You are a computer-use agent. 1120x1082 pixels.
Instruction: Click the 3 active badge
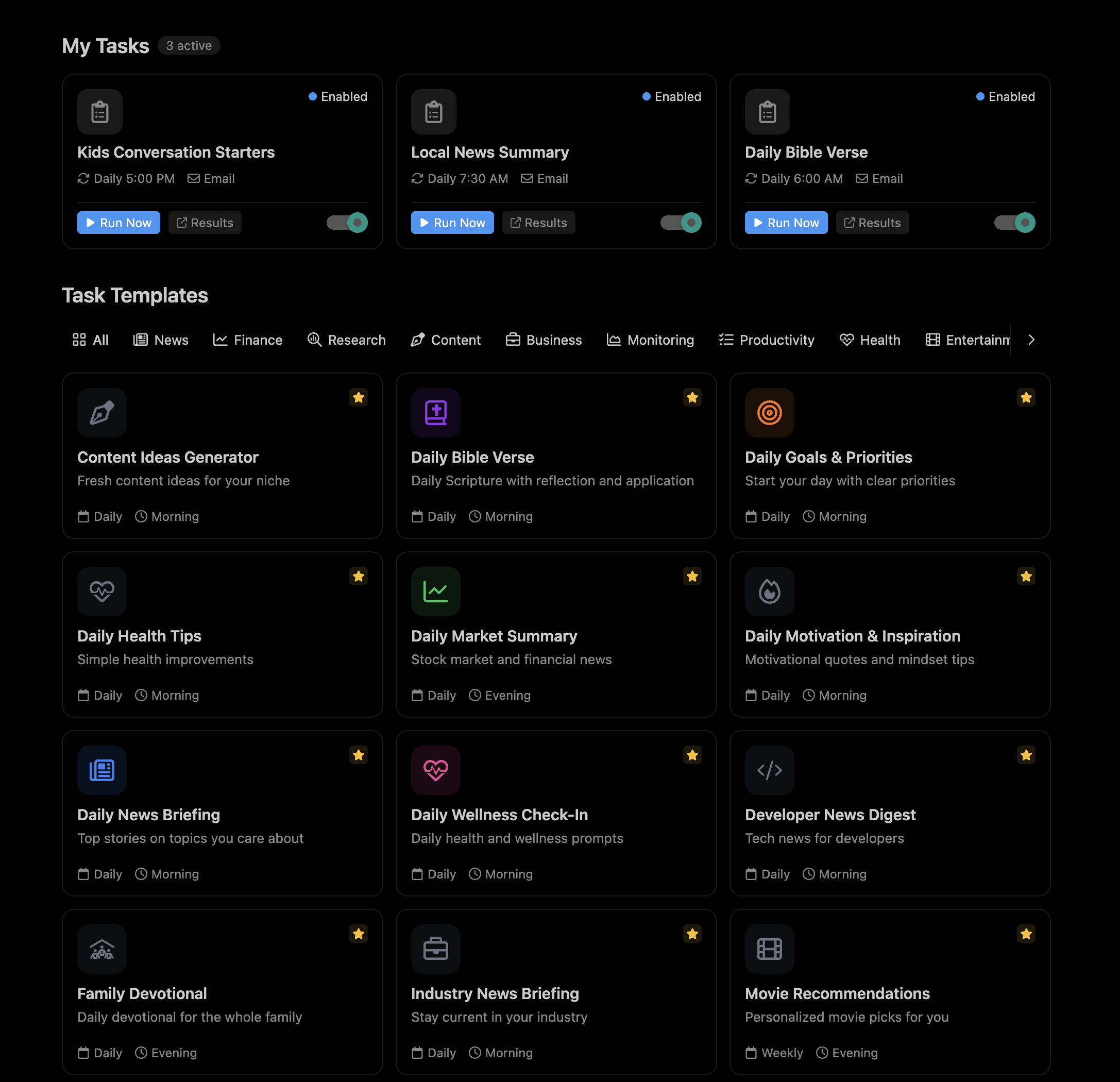189,45
